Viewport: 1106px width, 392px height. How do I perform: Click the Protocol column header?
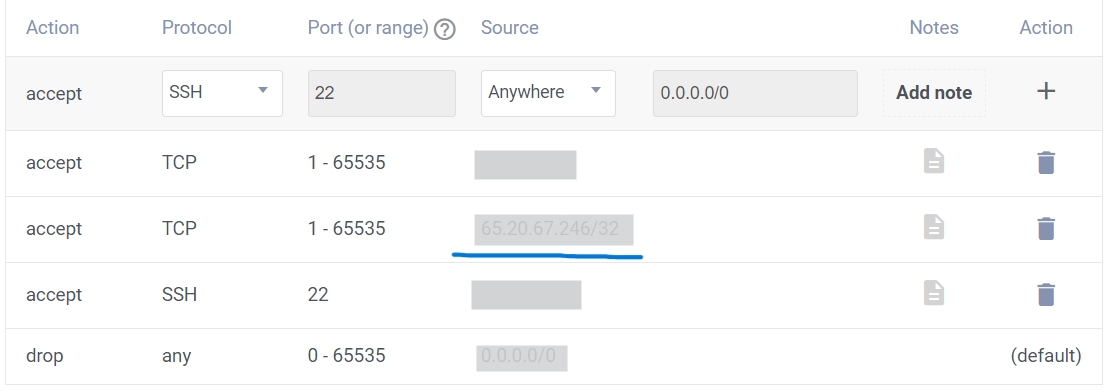pos(197,27)
